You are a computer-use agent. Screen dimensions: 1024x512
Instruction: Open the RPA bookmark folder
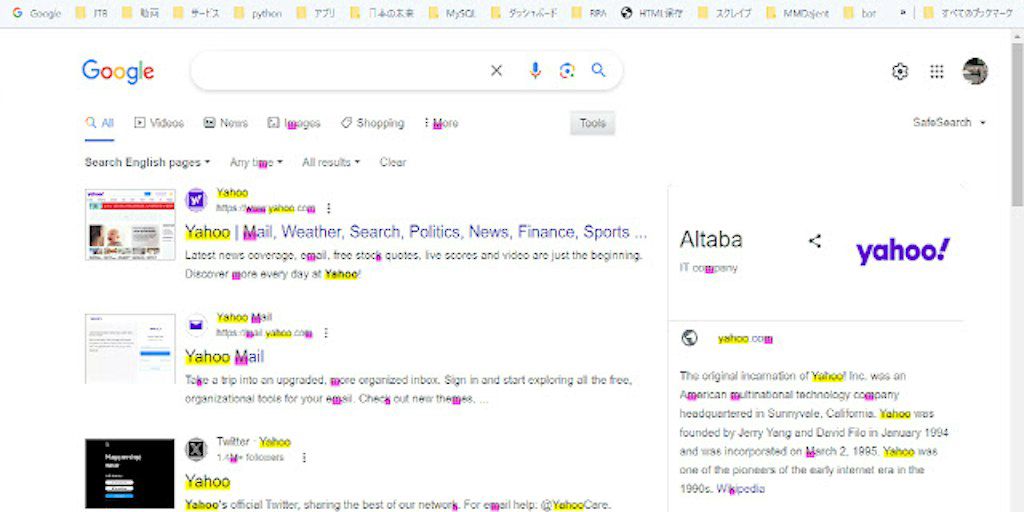(589, 13)
